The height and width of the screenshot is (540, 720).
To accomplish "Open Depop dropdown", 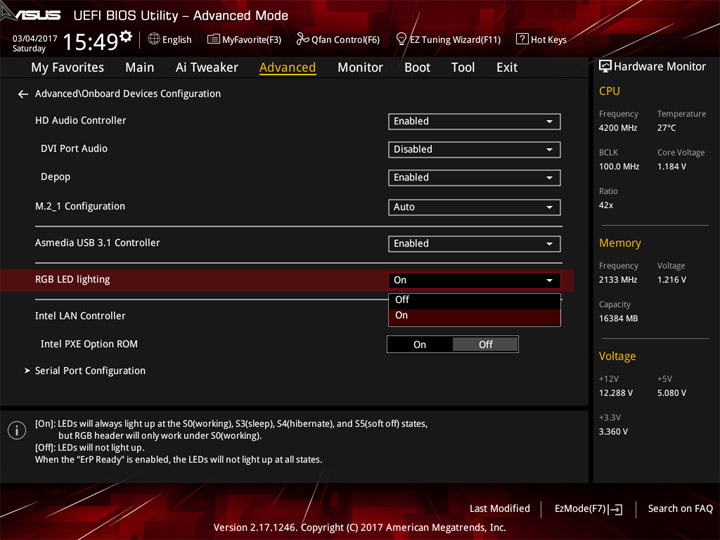I will (474, 178).
